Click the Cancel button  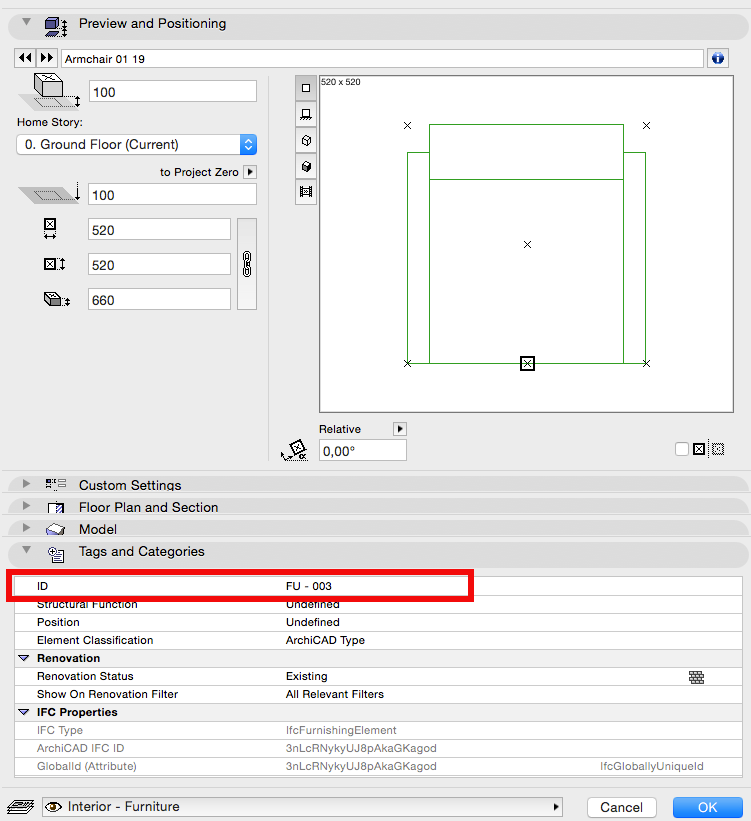621,807
